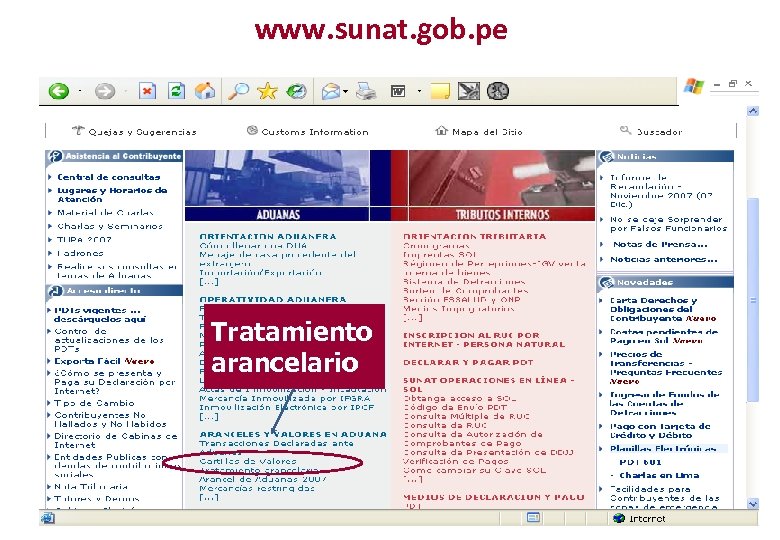
Task: Open Directorio de Cabinas de Internet
Action: [115, 440]
